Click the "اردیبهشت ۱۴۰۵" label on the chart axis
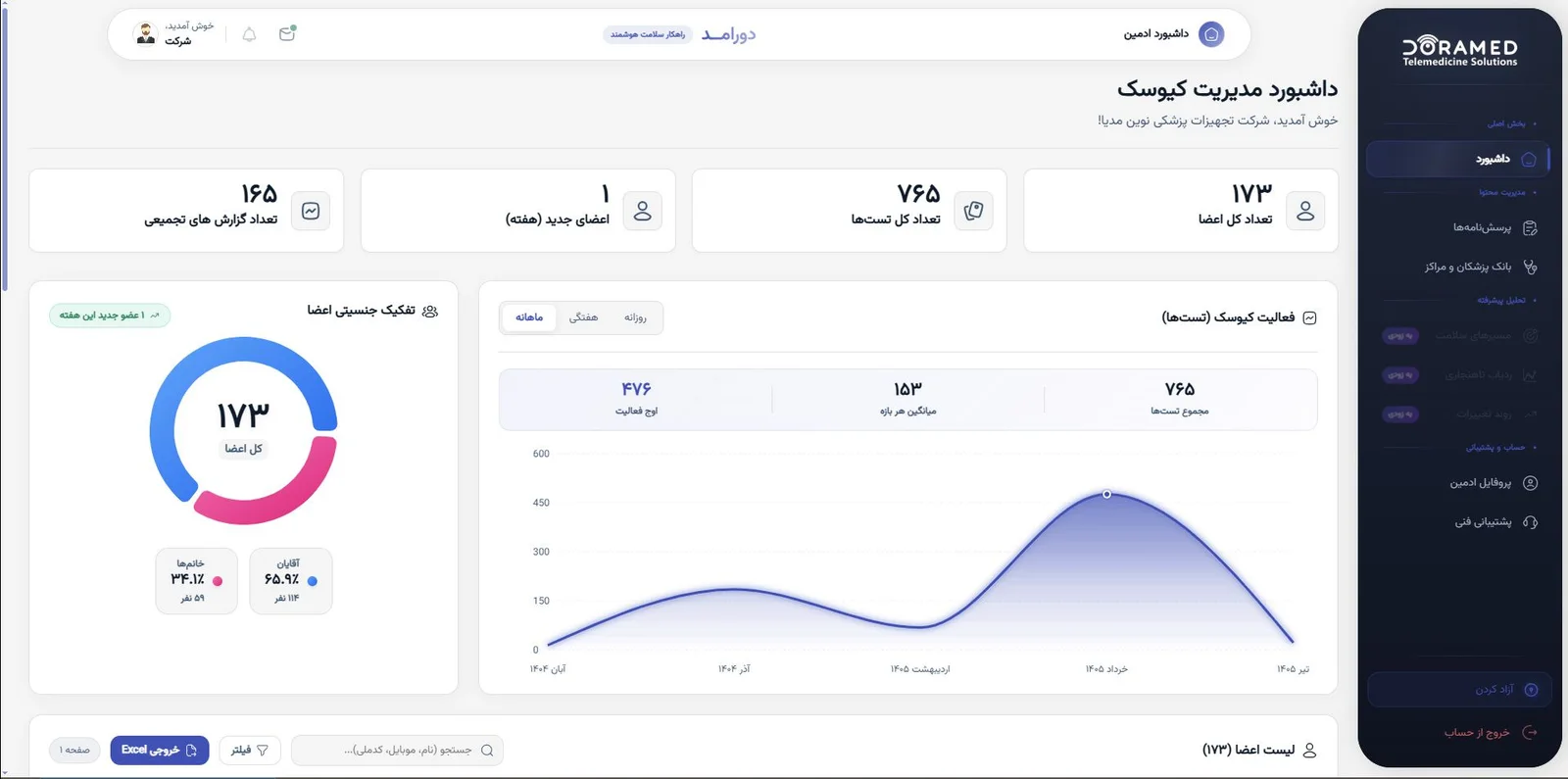 pyautogui.click(x=920, y=669)
